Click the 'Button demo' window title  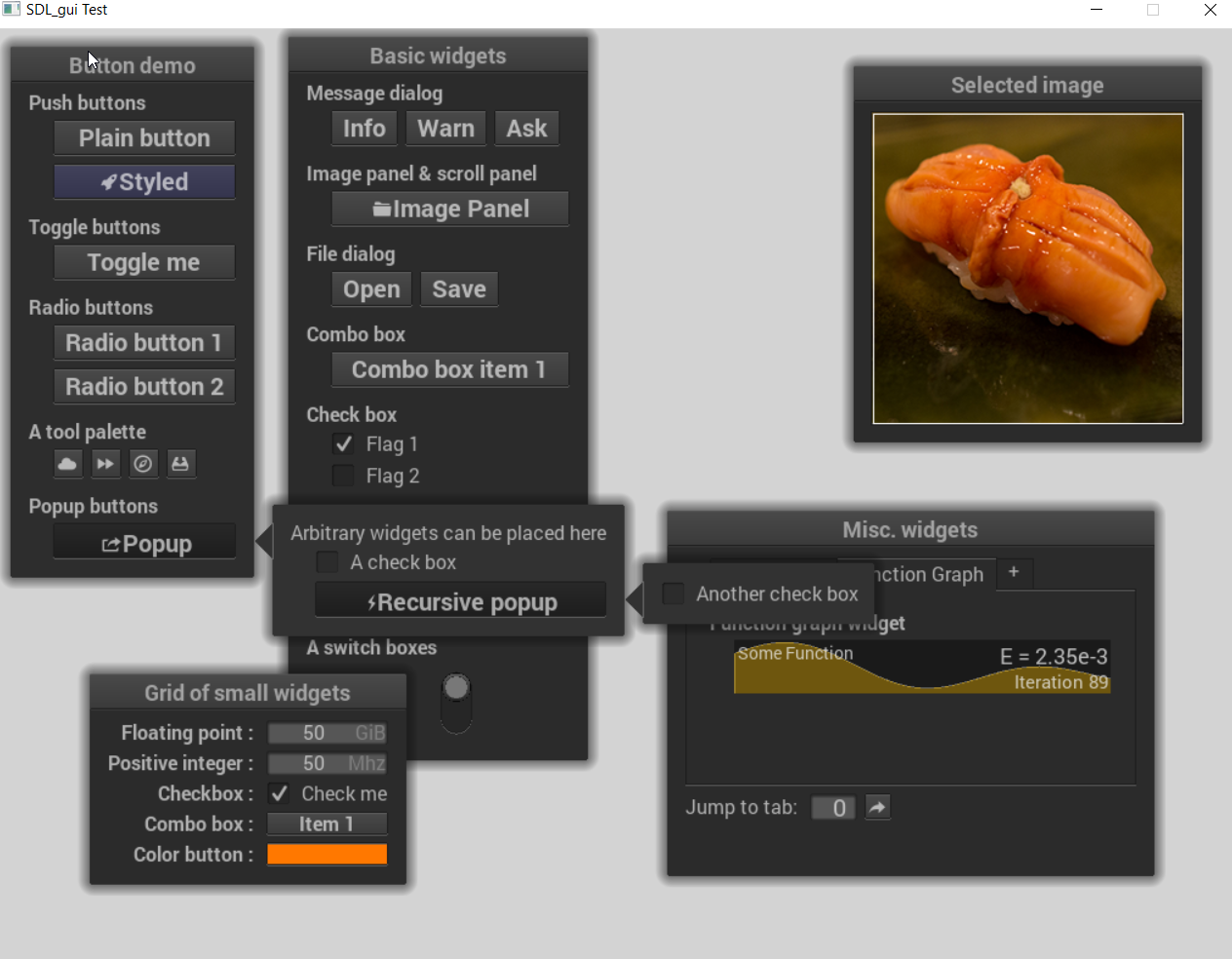click(x=133, y=64)
